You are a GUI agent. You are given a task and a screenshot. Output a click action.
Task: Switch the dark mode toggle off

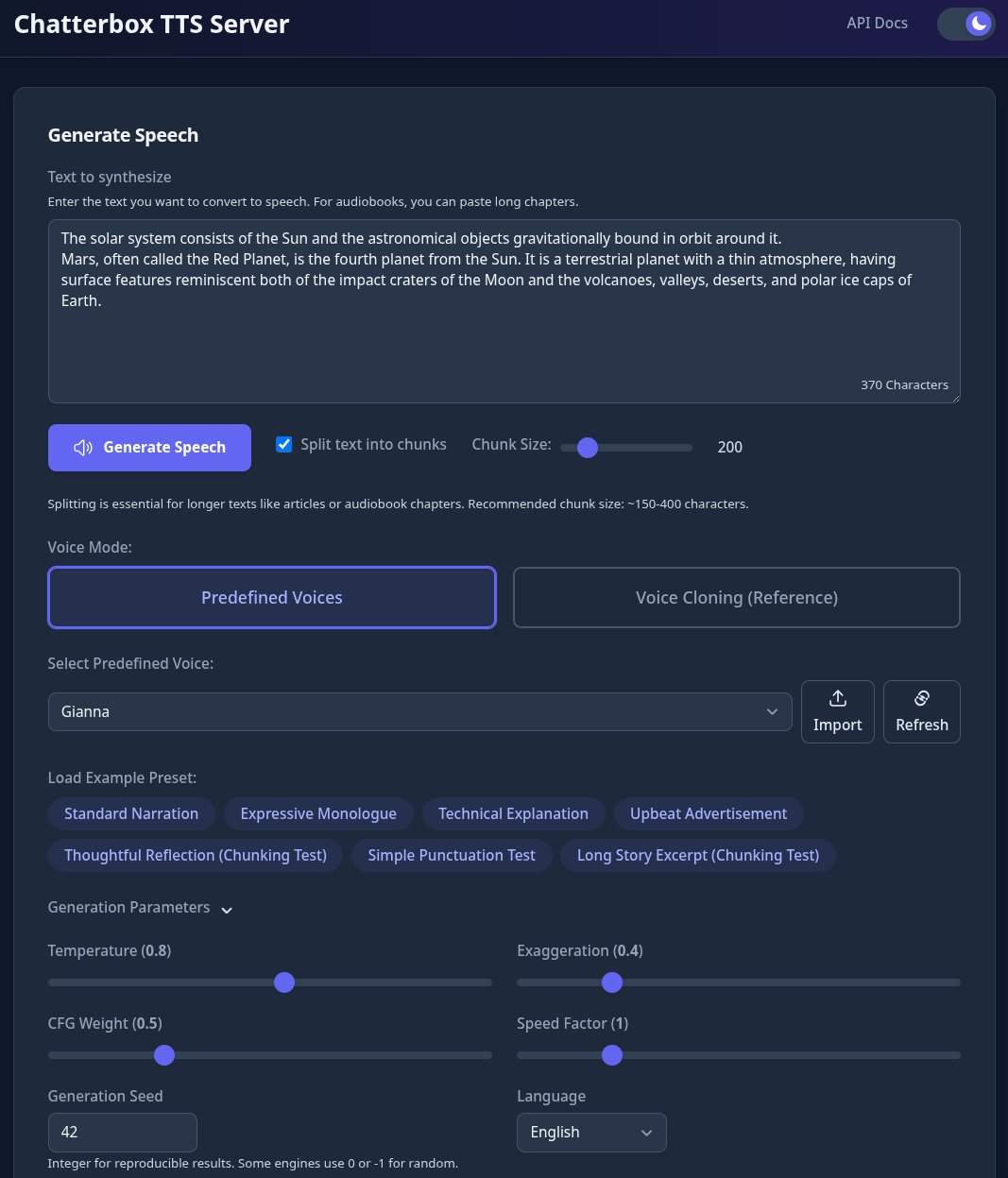coord(965,24)
